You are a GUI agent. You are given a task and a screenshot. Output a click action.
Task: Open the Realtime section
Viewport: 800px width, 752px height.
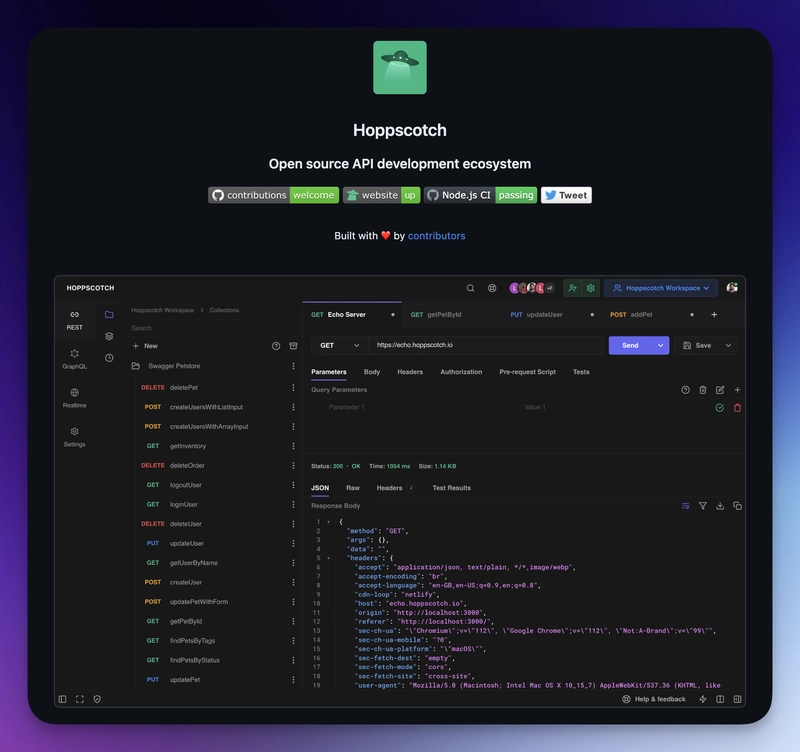pyautogui.click(x=74, y=398)
